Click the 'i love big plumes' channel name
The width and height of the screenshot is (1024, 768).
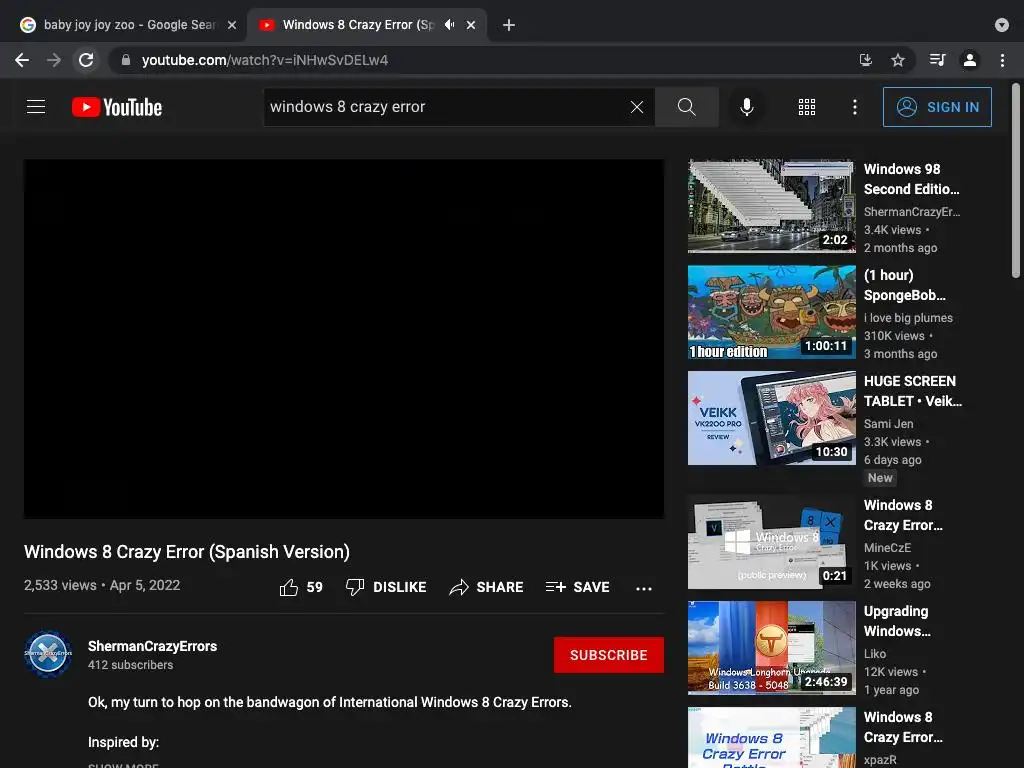pyautogui.click(x=908, y=318)
